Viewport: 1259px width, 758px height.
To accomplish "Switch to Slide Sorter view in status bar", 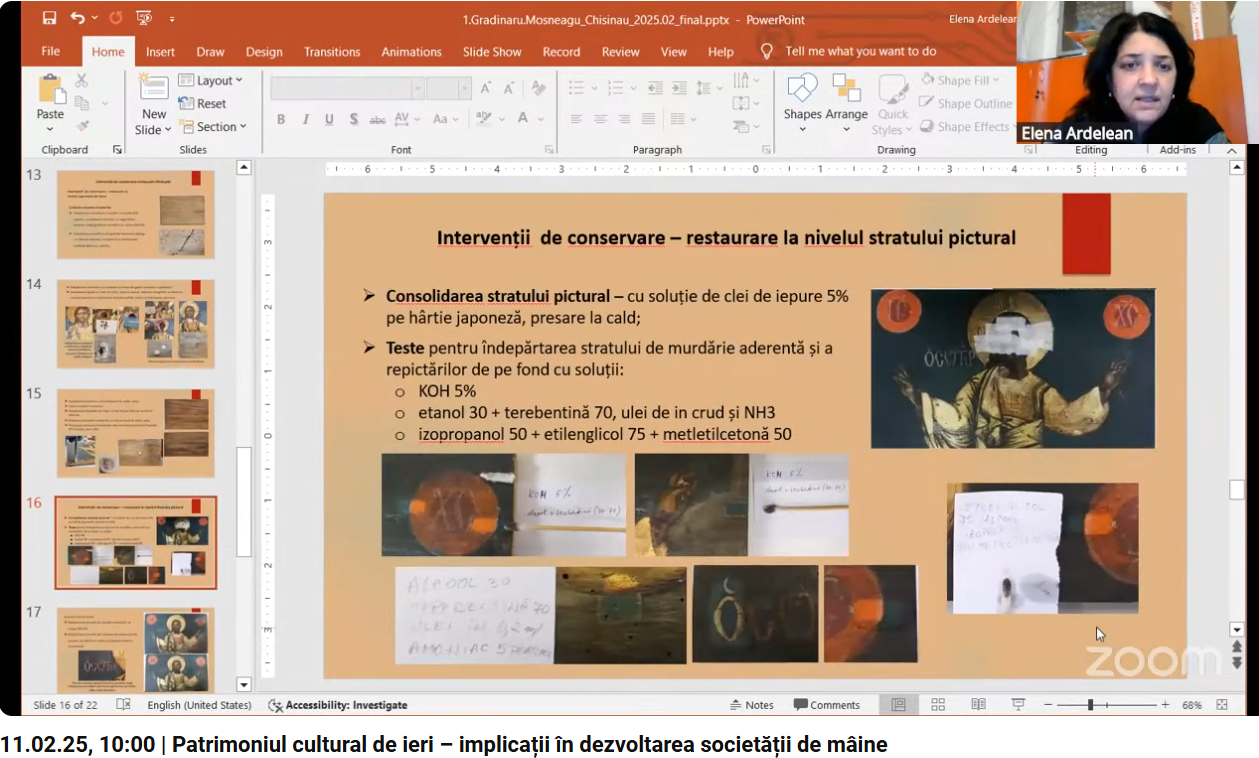I will pos(938,704).
